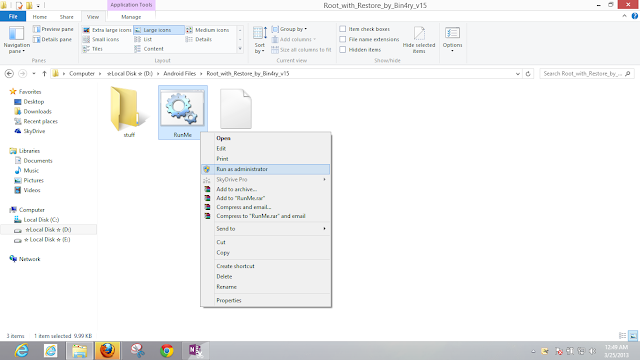Expand the Send to submenu
The image size is (640, 360).
pos(266,229)
